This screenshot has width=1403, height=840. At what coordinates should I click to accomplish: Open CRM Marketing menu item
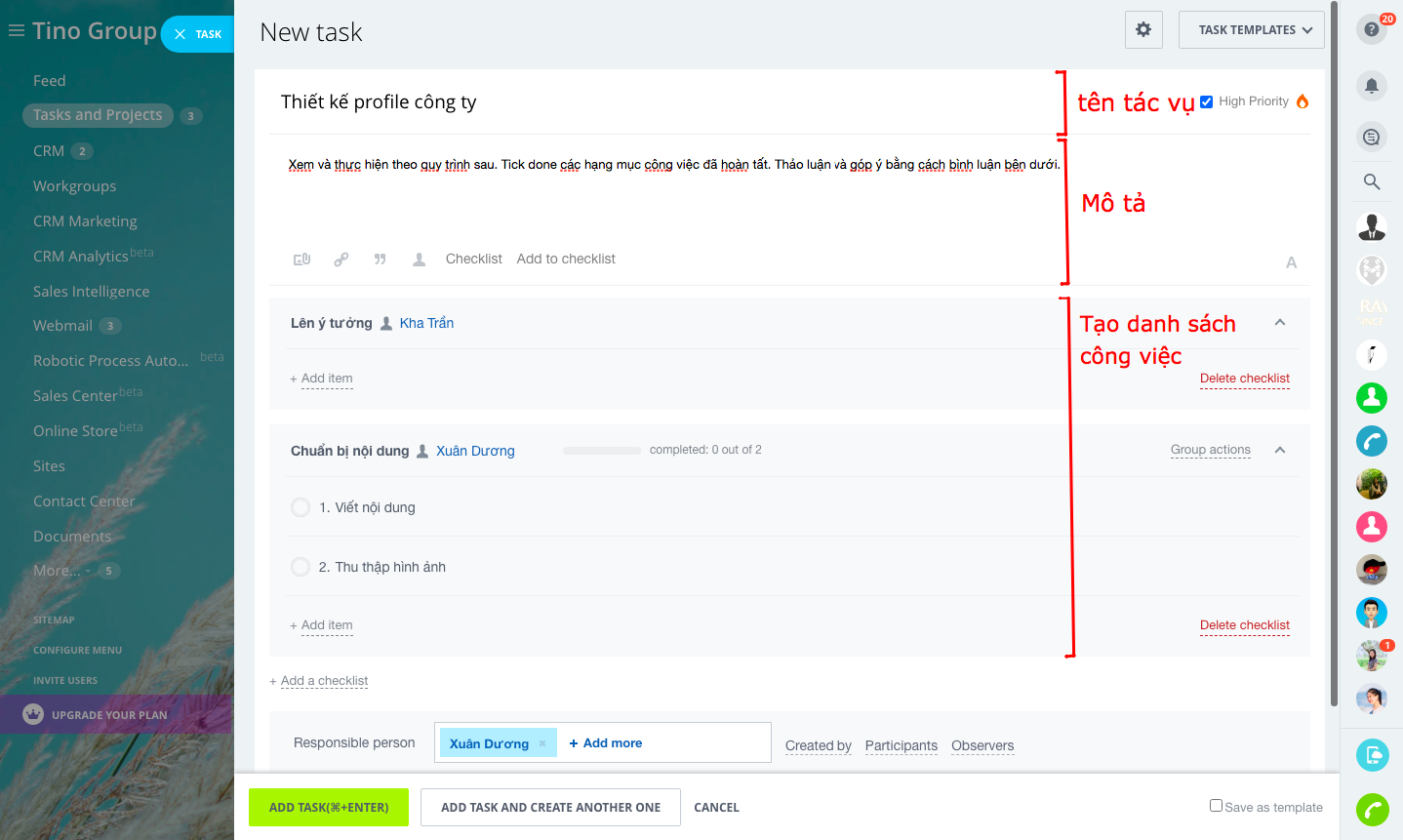[85, 221]
